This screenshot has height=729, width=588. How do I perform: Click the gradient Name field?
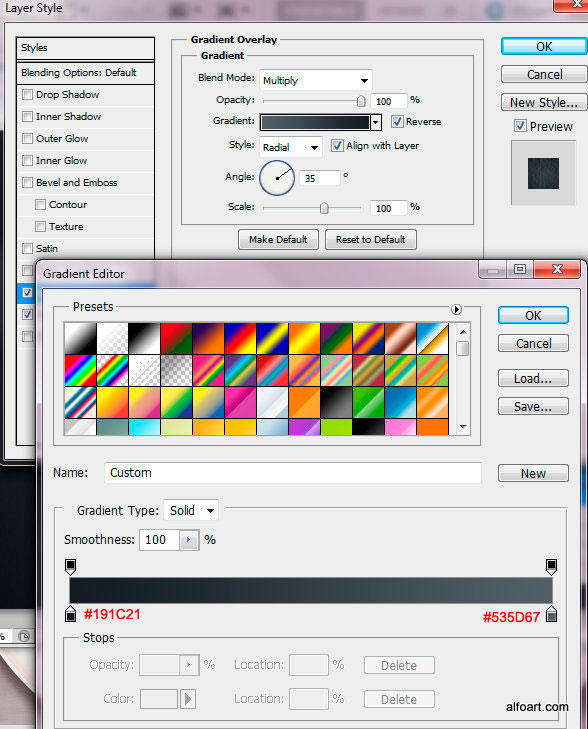(x=293, y=473)
